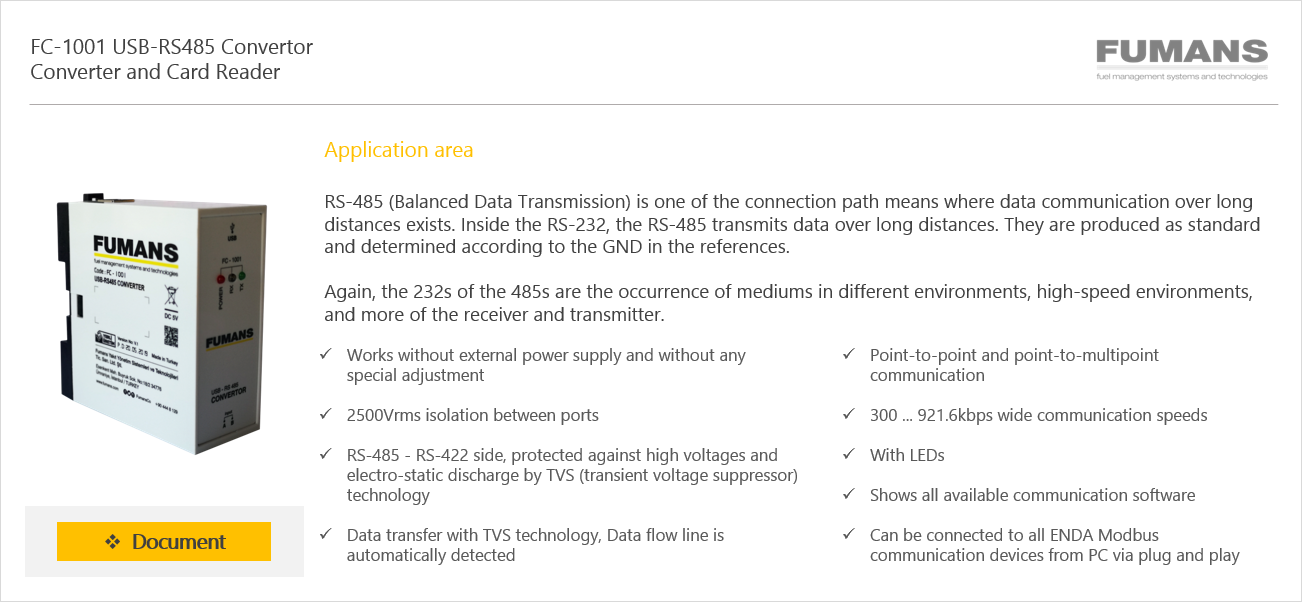
Task: Click checkmark beside 'Can be connected to all ENDA Modbus'
Action: [x=848, y=535]
